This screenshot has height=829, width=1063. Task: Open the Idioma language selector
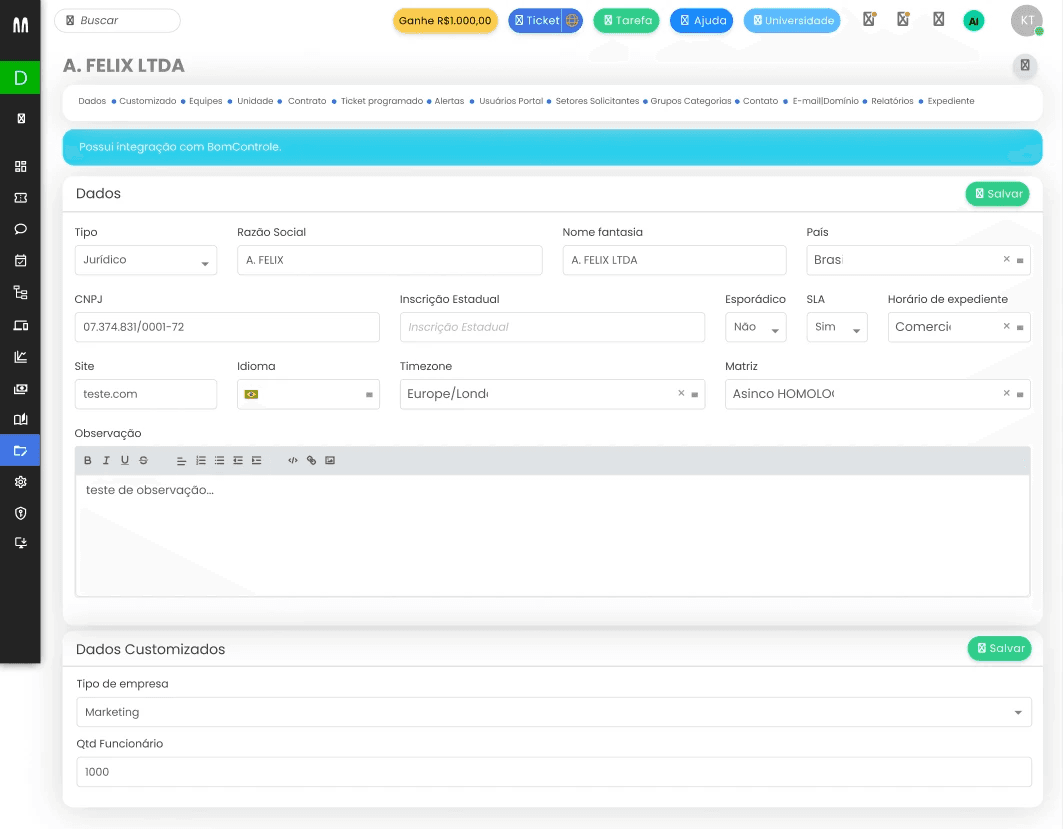coord(308,394)
